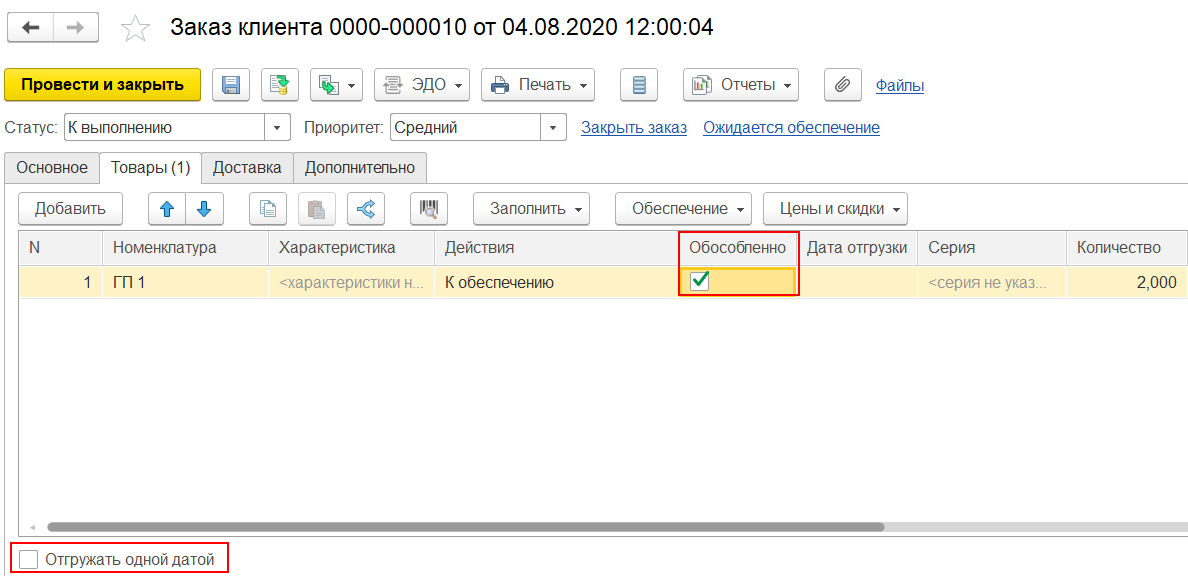Click the horizontal table scrollbar
The image size is (1188, 576).
(x=465, y=527)
